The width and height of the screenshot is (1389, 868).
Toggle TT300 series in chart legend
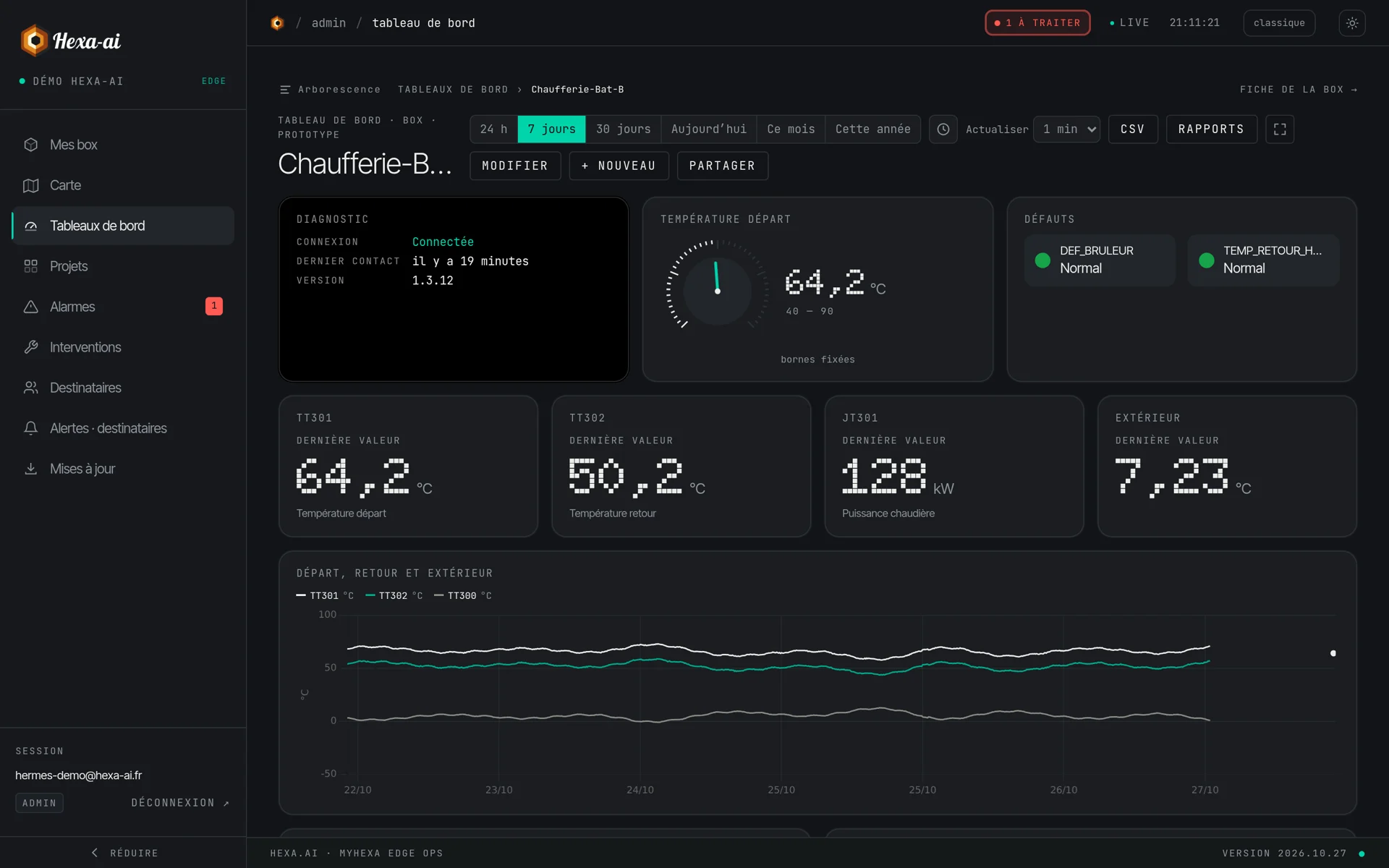tap(463, 596)
